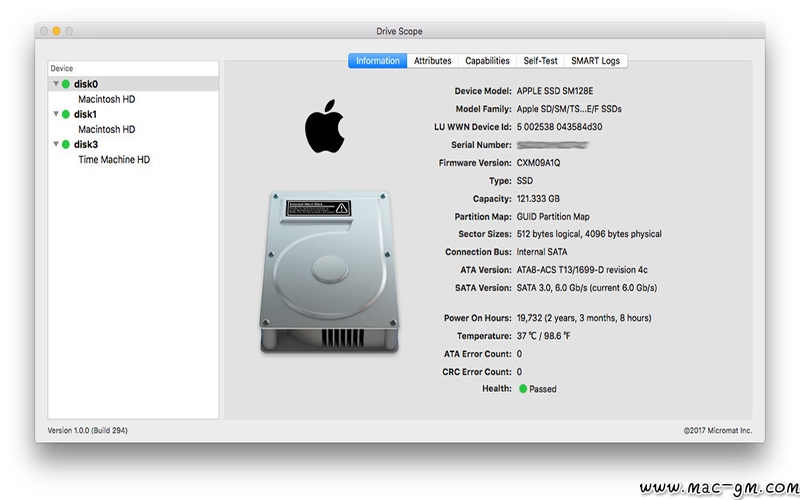The width and height of the screenshot is (800, 500).
Task: Select the disk1 device row
Action: (x=133, y=114)
